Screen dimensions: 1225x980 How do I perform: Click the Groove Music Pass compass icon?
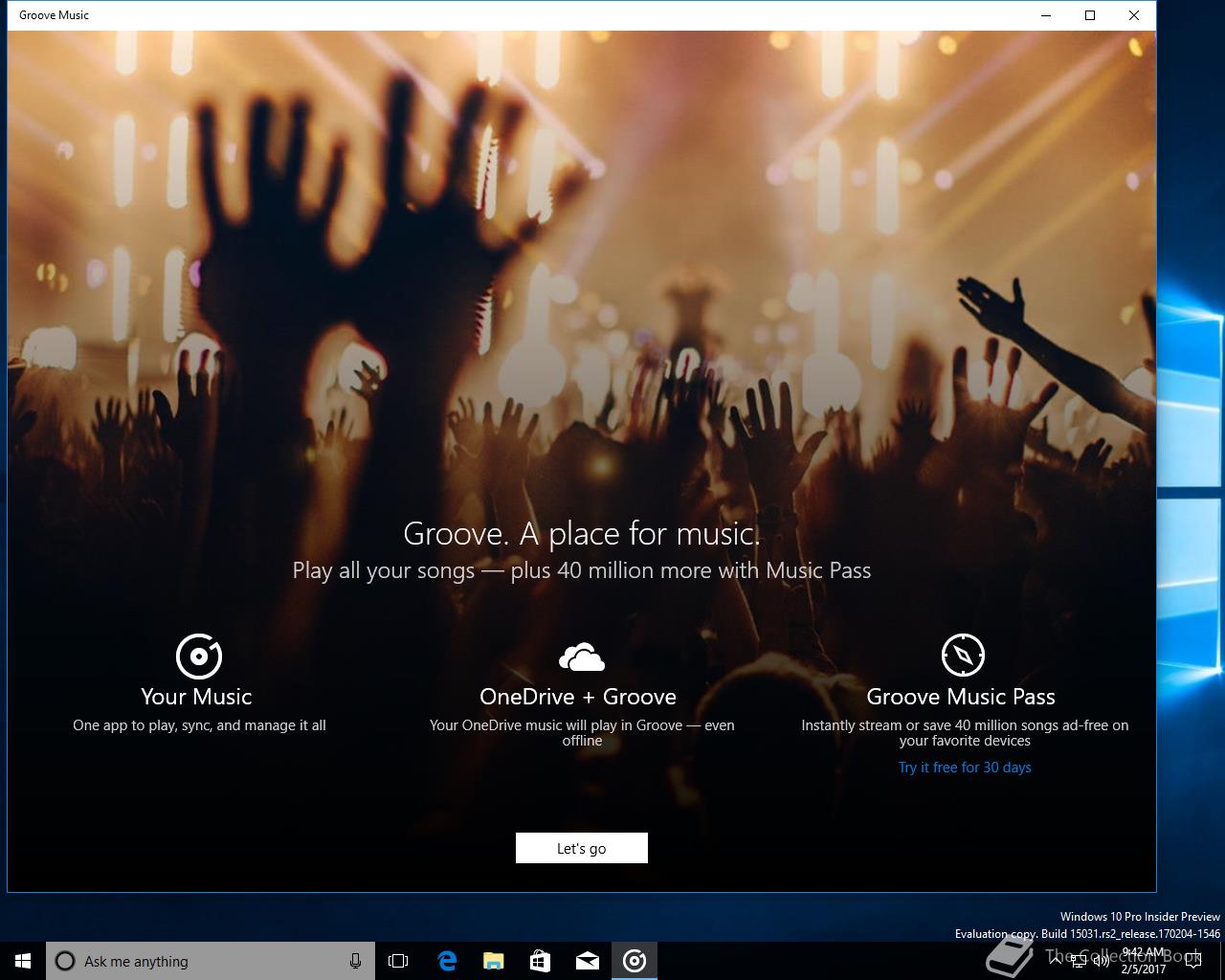coord(963,656)
